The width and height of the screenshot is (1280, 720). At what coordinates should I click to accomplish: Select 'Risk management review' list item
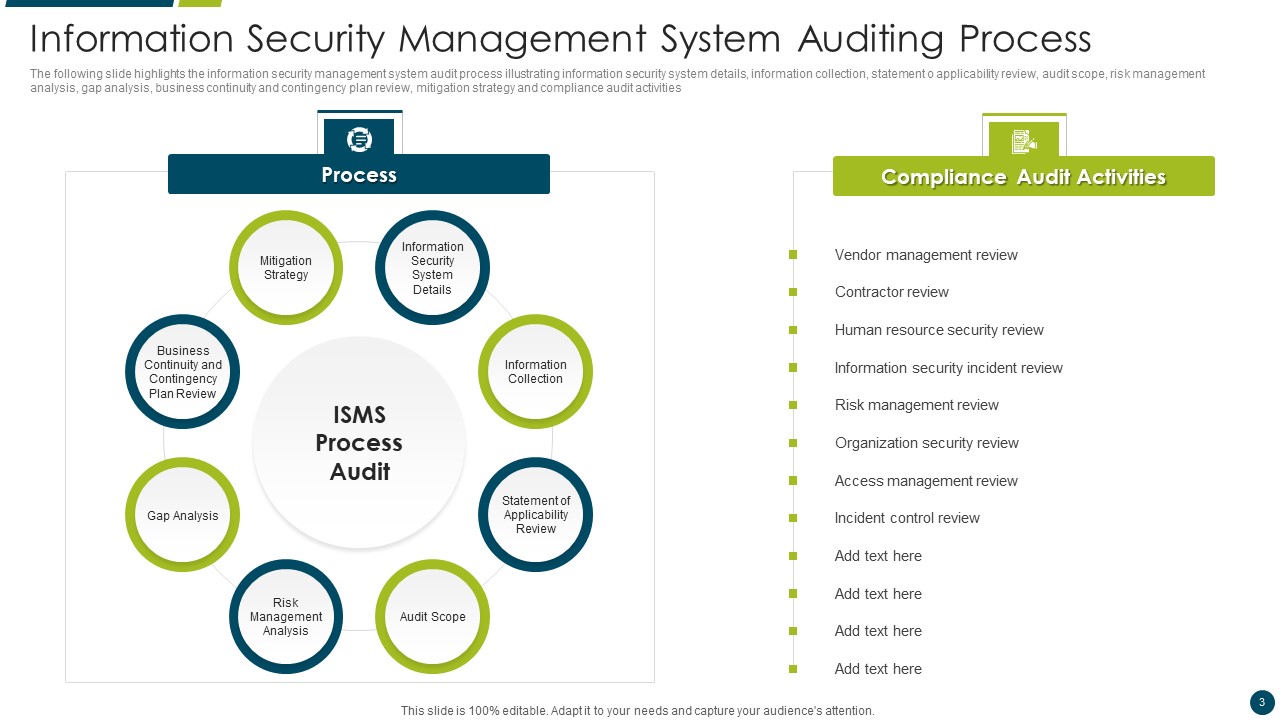click(917, 405)
